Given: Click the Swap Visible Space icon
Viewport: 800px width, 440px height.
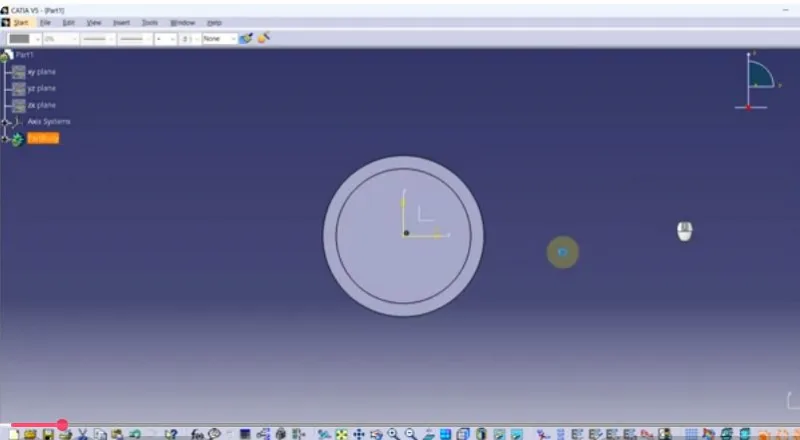Looking at the screenshot, I should pos(516,434).
